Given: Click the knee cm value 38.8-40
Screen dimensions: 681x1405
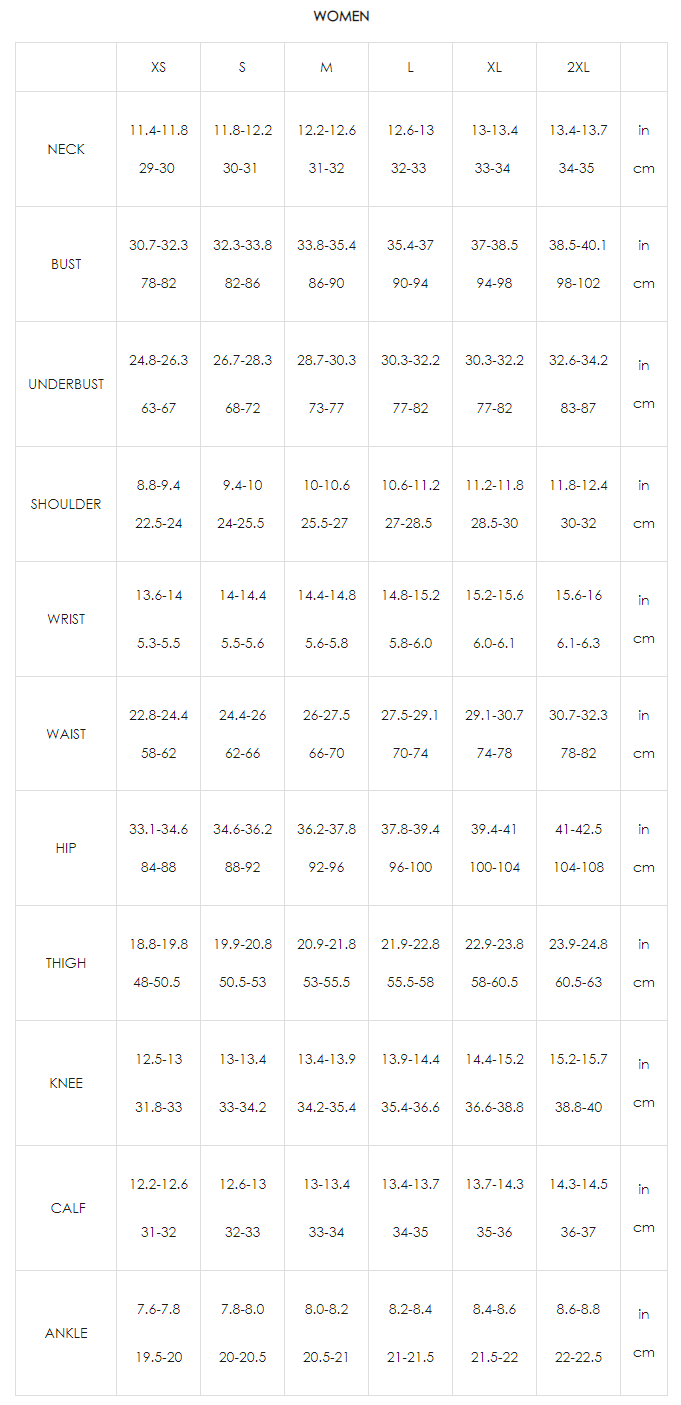Looking at the screenshot, I should point(578,1107).
